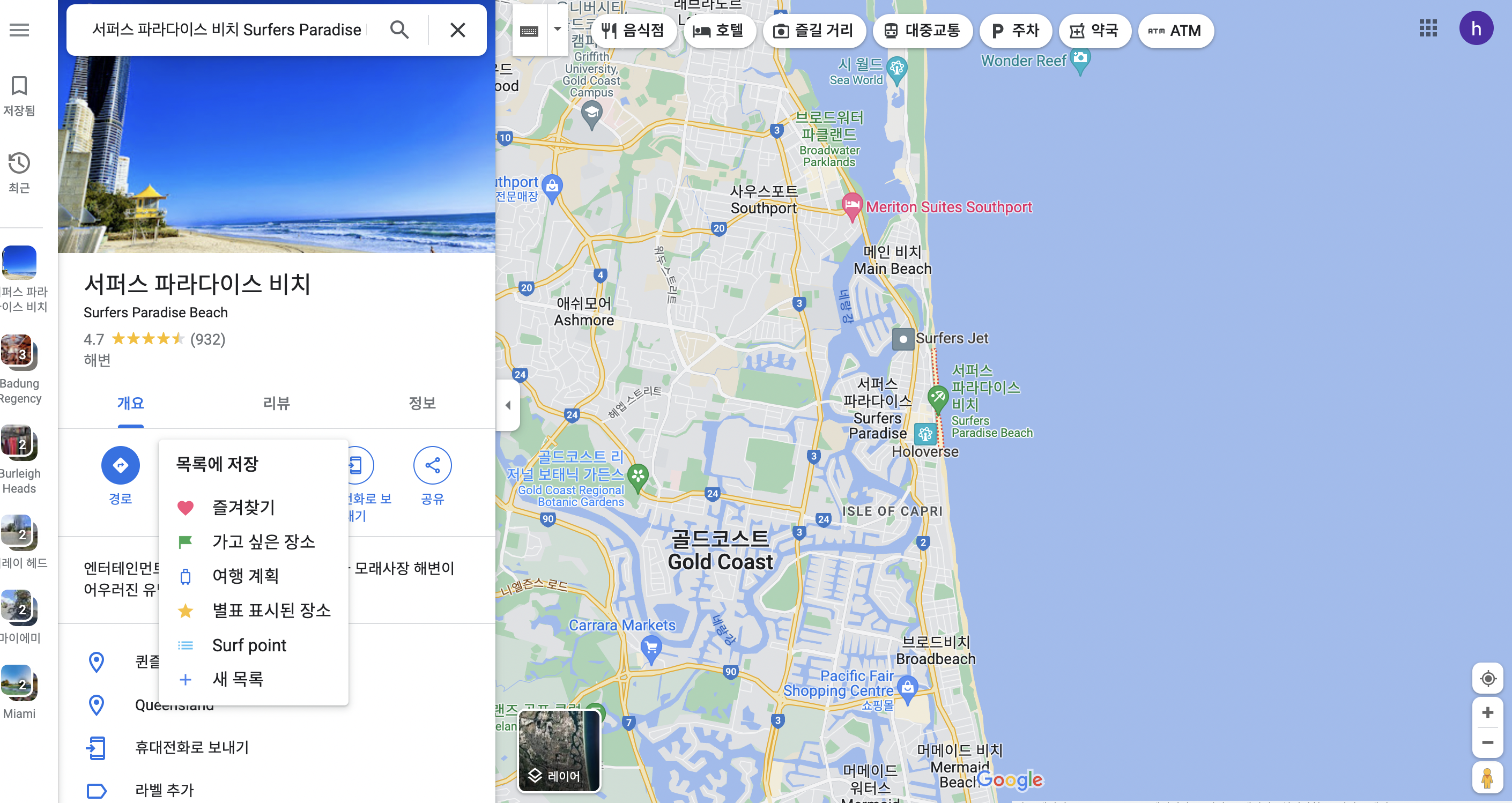The width and height of the screenshot is (1512, 803).
Task: Open the 저장됨 saved places icon
Action: pyautogui.click(x=19, y=86)
